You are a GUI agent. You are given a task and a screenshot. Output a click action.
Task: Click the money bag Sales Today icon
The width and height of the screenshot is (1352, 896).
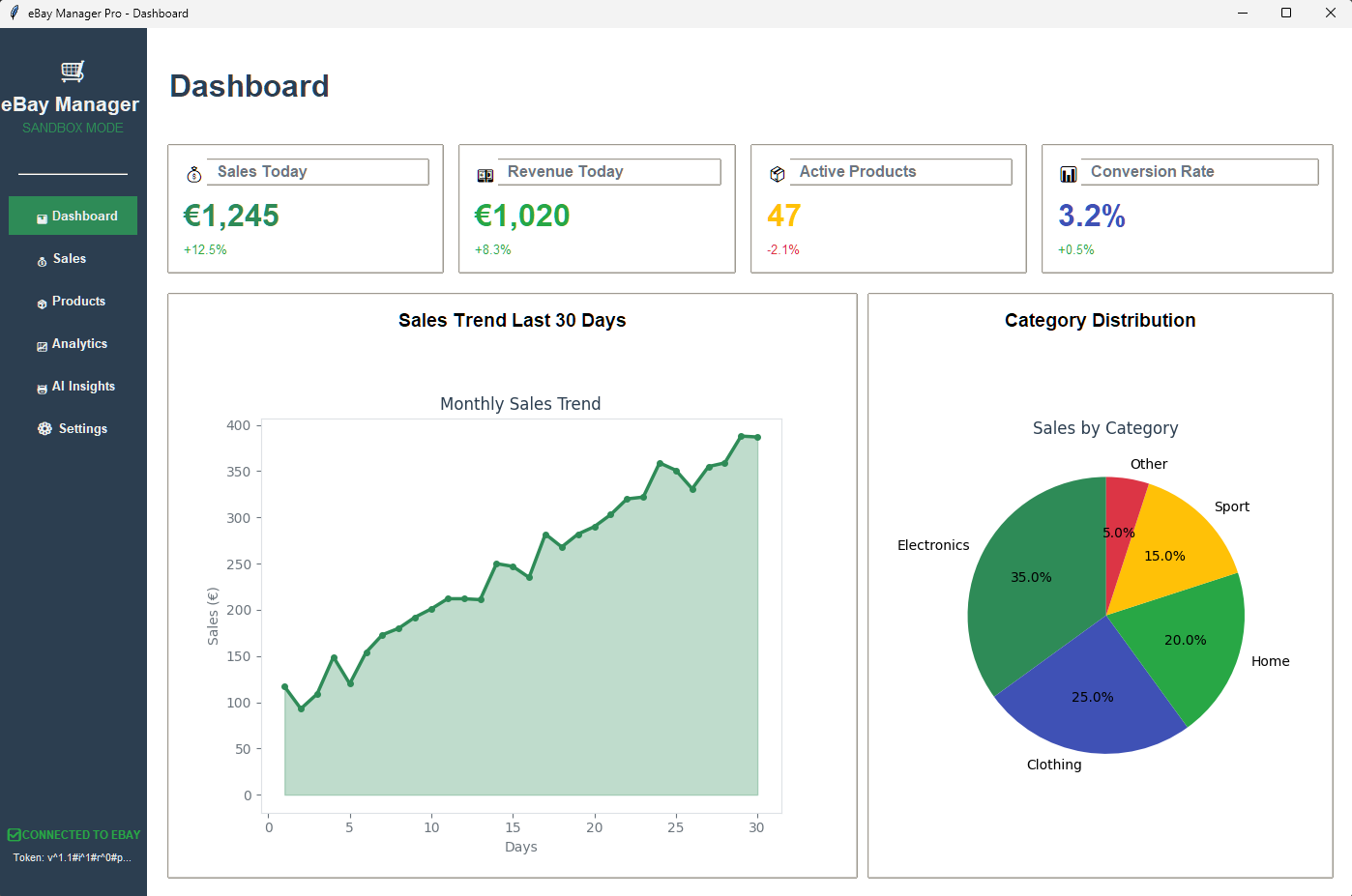[194, 174]
